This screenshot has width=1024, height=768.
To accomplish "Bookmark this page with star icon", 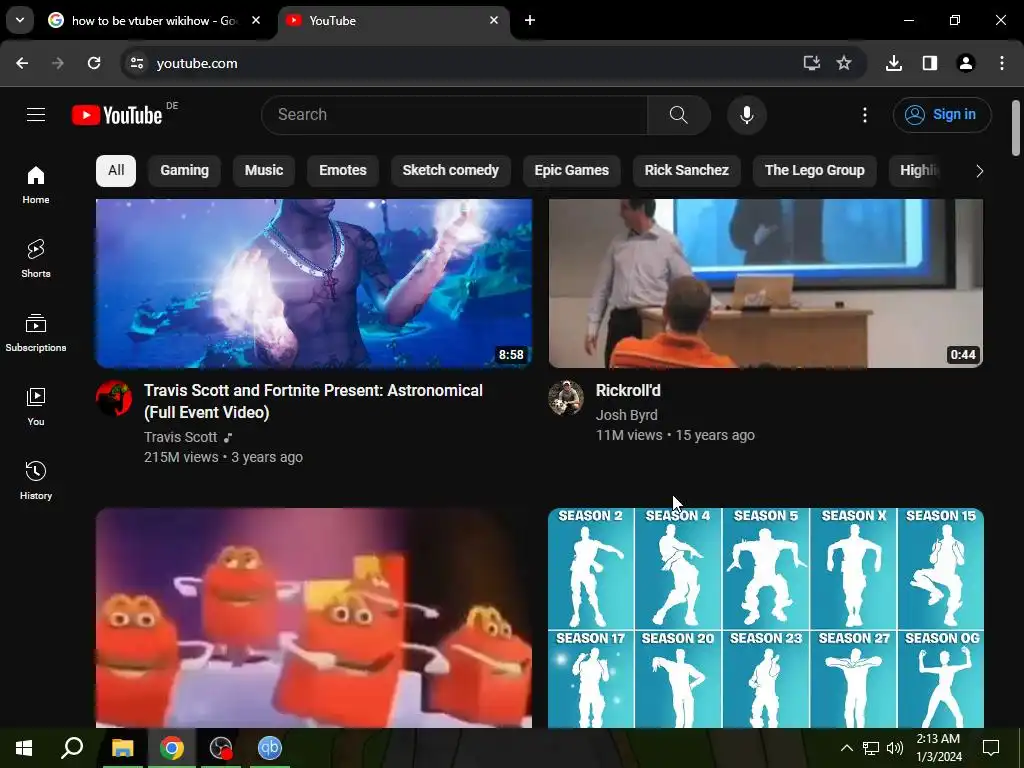I will coord(844,63).
